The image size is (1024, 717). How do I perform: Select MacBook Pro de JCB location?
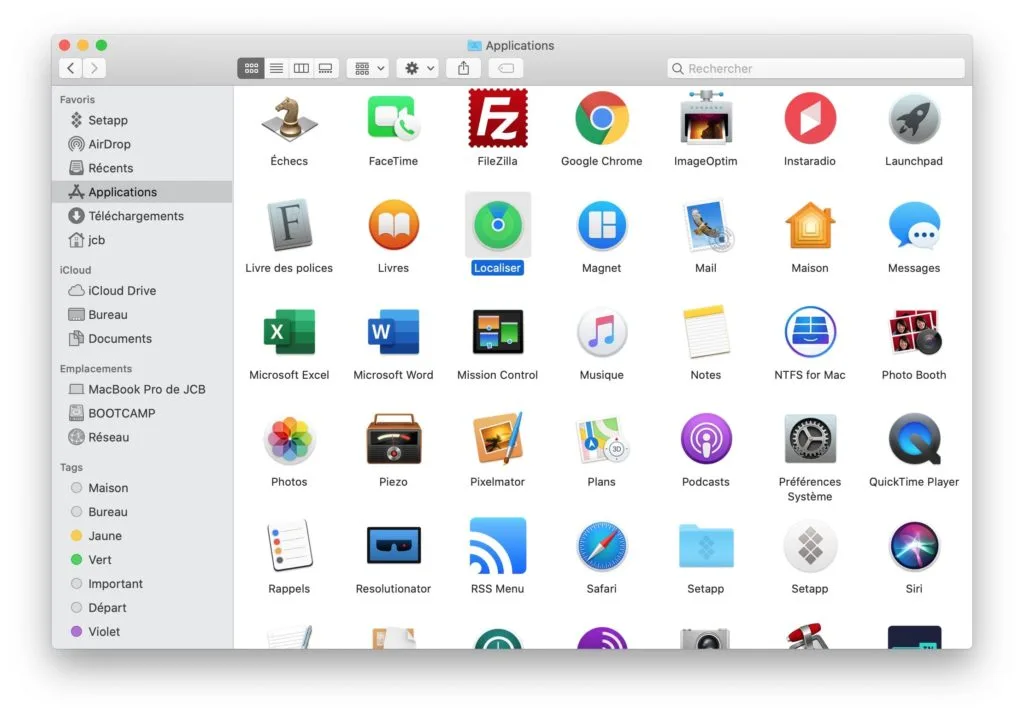[x=142, y=389]
